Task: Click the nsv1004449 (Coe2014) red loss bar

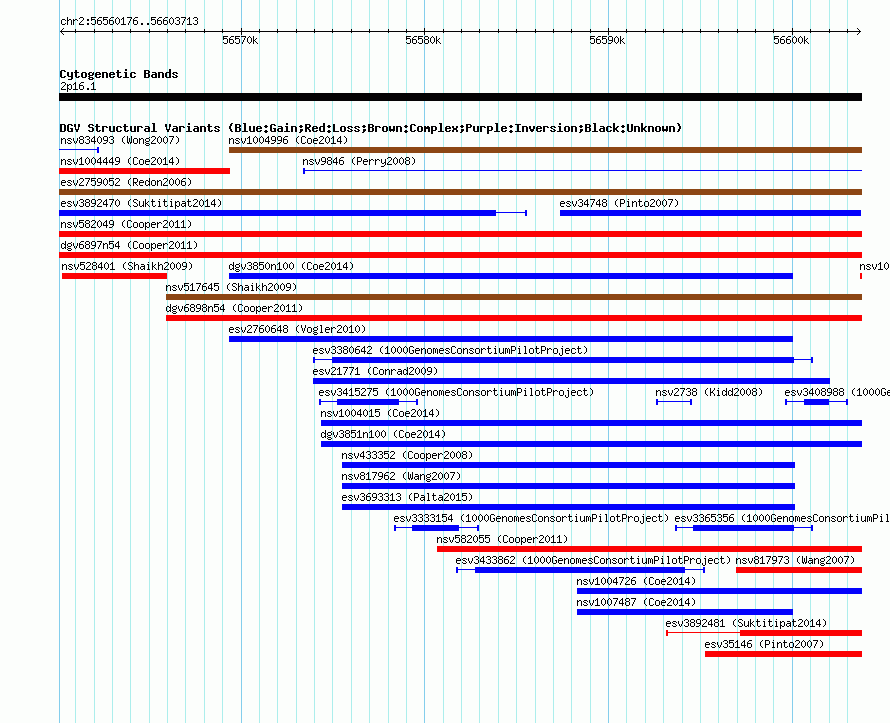Action: [144, 171]
